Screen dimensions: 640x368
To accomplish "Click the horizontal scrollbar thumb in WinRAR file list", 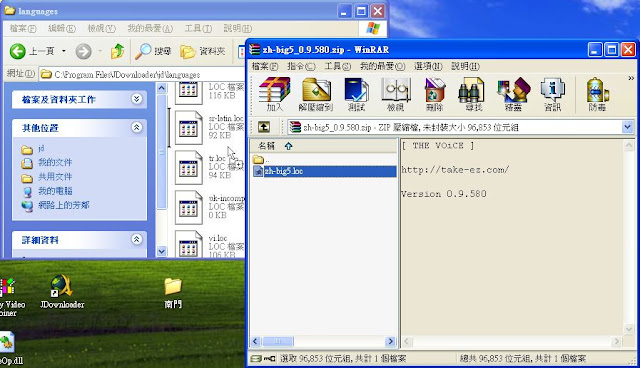I will (x=278, y=341).
